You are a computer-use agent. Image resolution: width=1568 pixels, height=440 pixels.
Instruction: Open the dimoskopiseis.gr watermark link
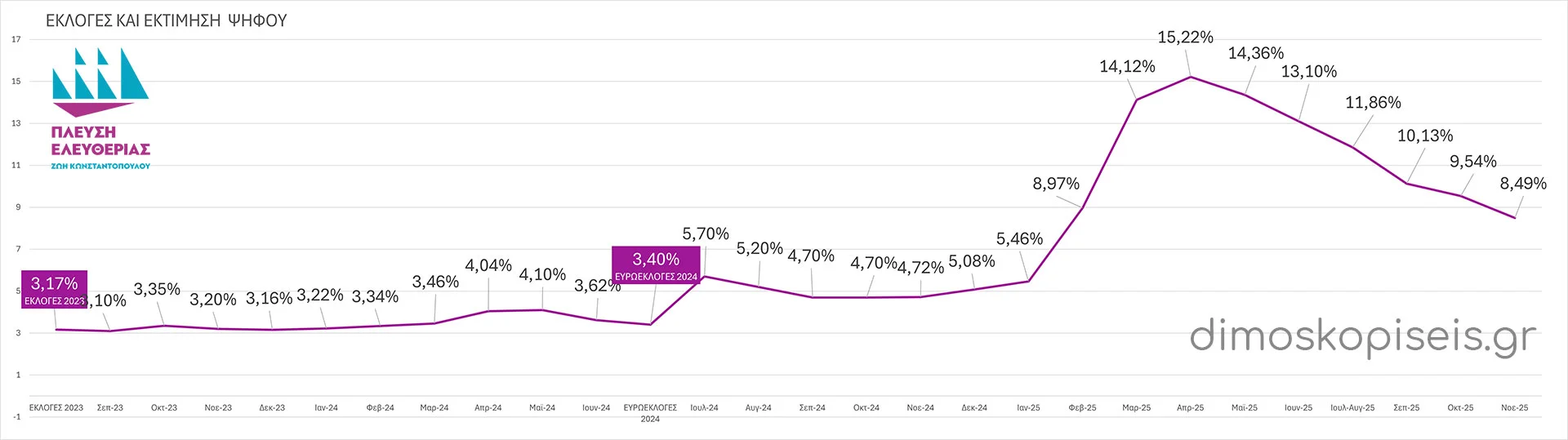(x=1362, y=336)
